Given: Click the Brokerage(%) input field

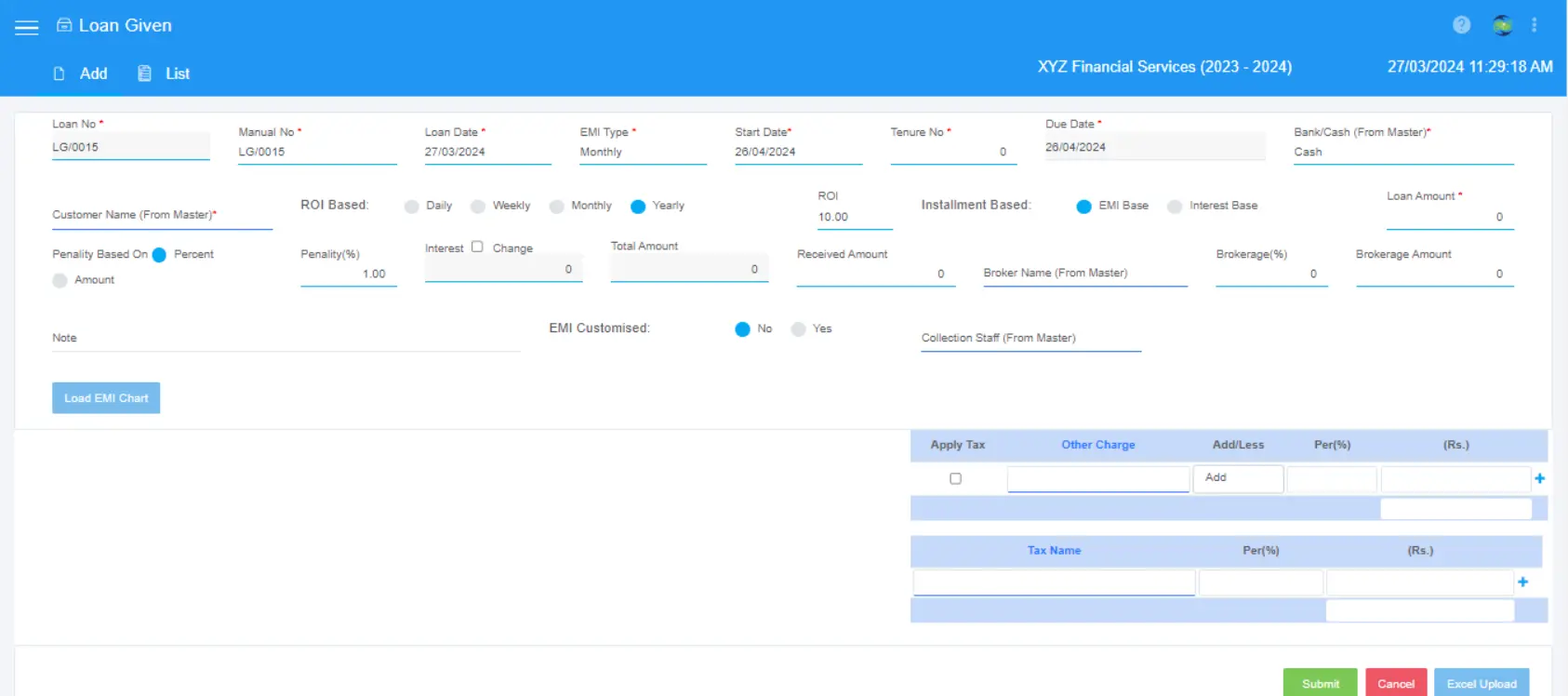Looking at the screenshot, I should (1271, 274).
